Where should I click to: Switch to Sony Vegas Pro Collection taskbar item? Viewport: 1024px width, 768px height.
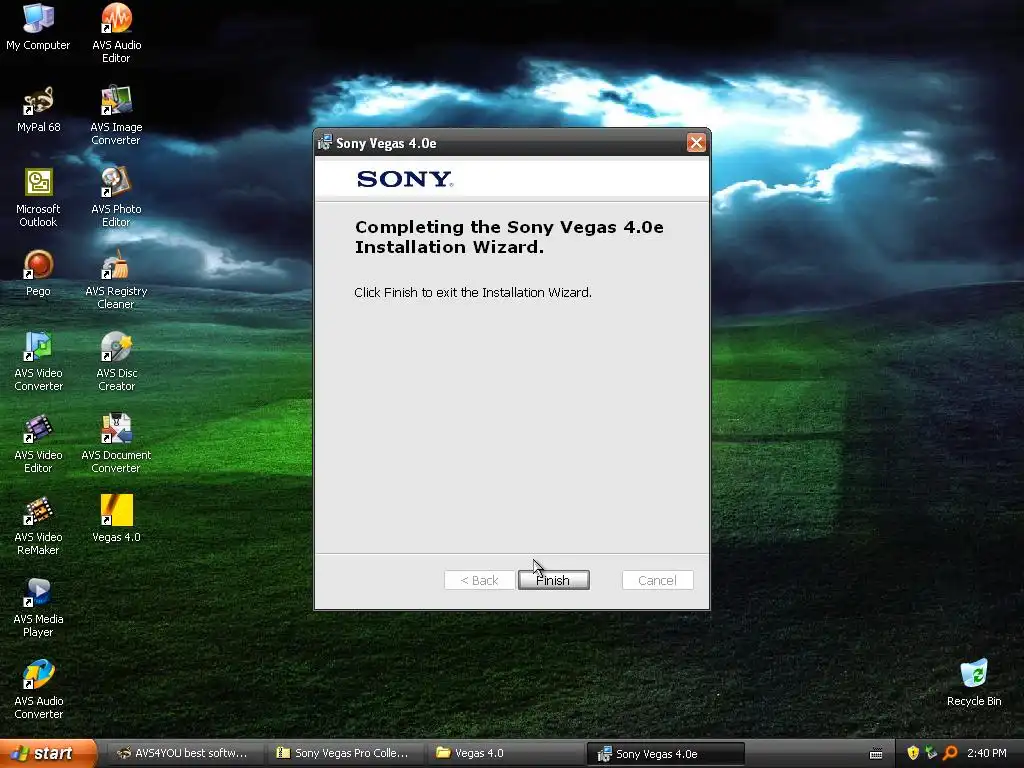coord(344,753)
